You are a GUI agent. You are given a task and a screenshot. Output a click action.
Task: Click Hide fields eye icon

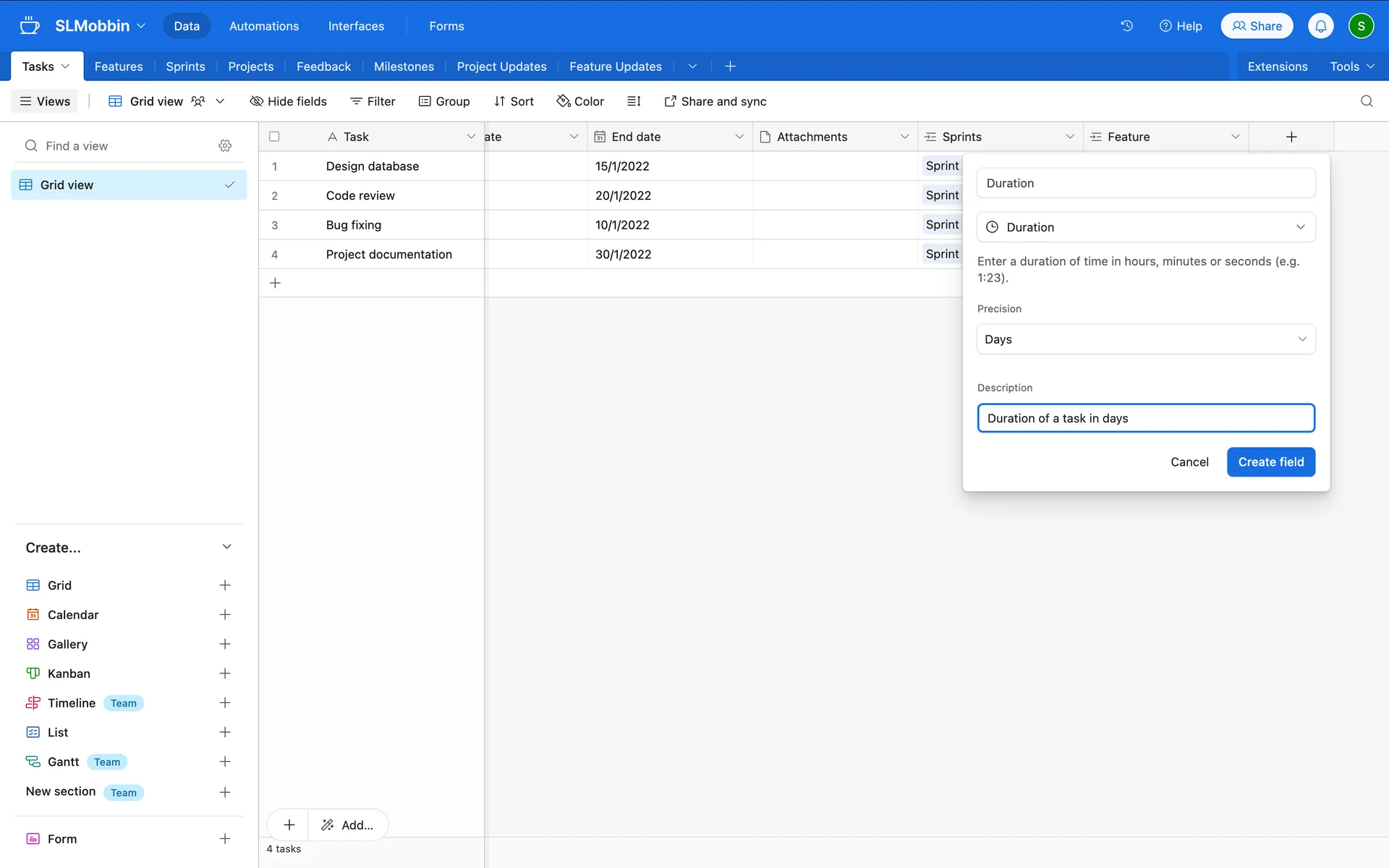(x=256, y=101)
